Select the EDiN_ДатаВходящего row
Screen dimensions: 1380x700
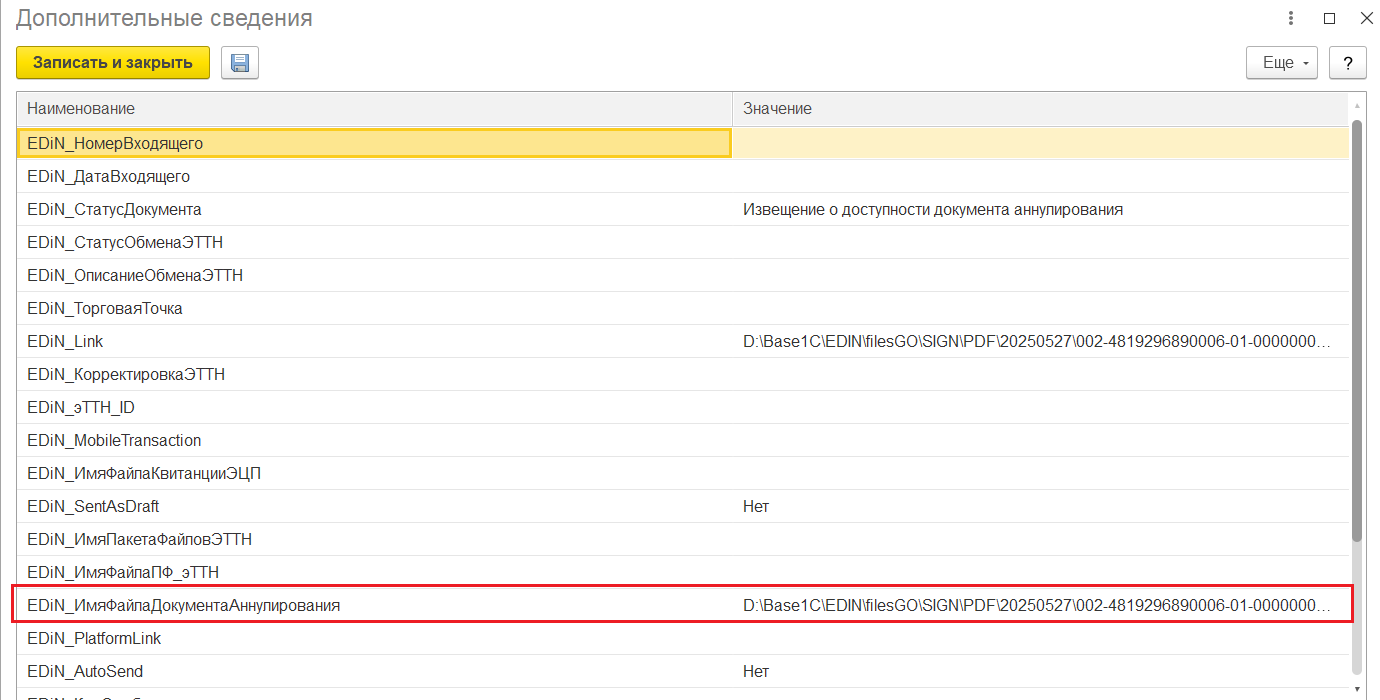tap(683, 176)
